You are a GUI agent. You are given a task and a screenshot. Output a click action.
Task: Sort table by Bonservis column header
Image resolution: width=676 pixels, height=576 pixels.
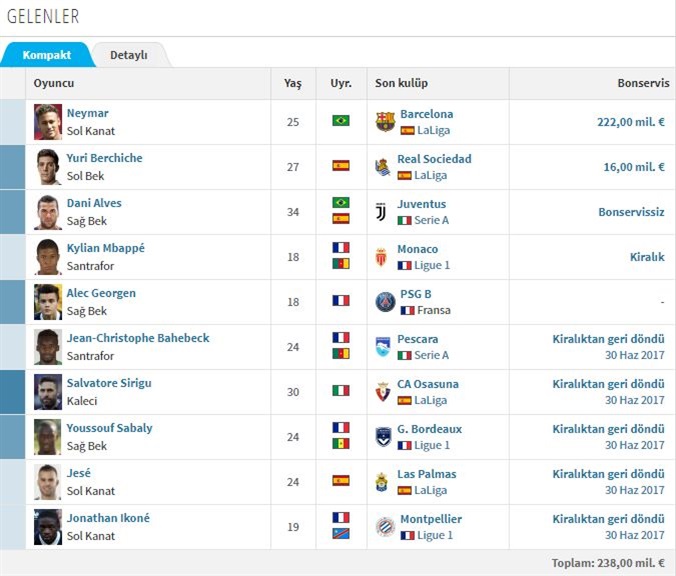click(x=640, y=83)
